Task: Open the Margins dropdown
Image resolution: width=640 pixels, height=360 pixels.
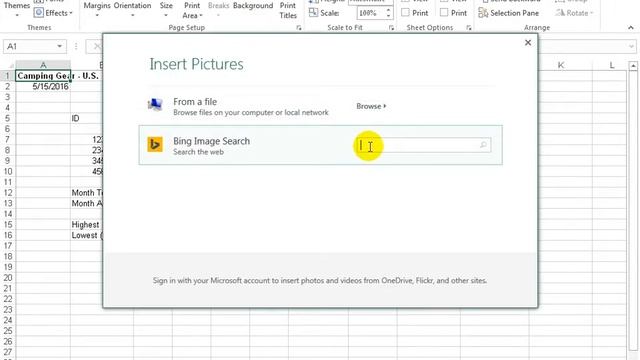Action: click(97, 10)
